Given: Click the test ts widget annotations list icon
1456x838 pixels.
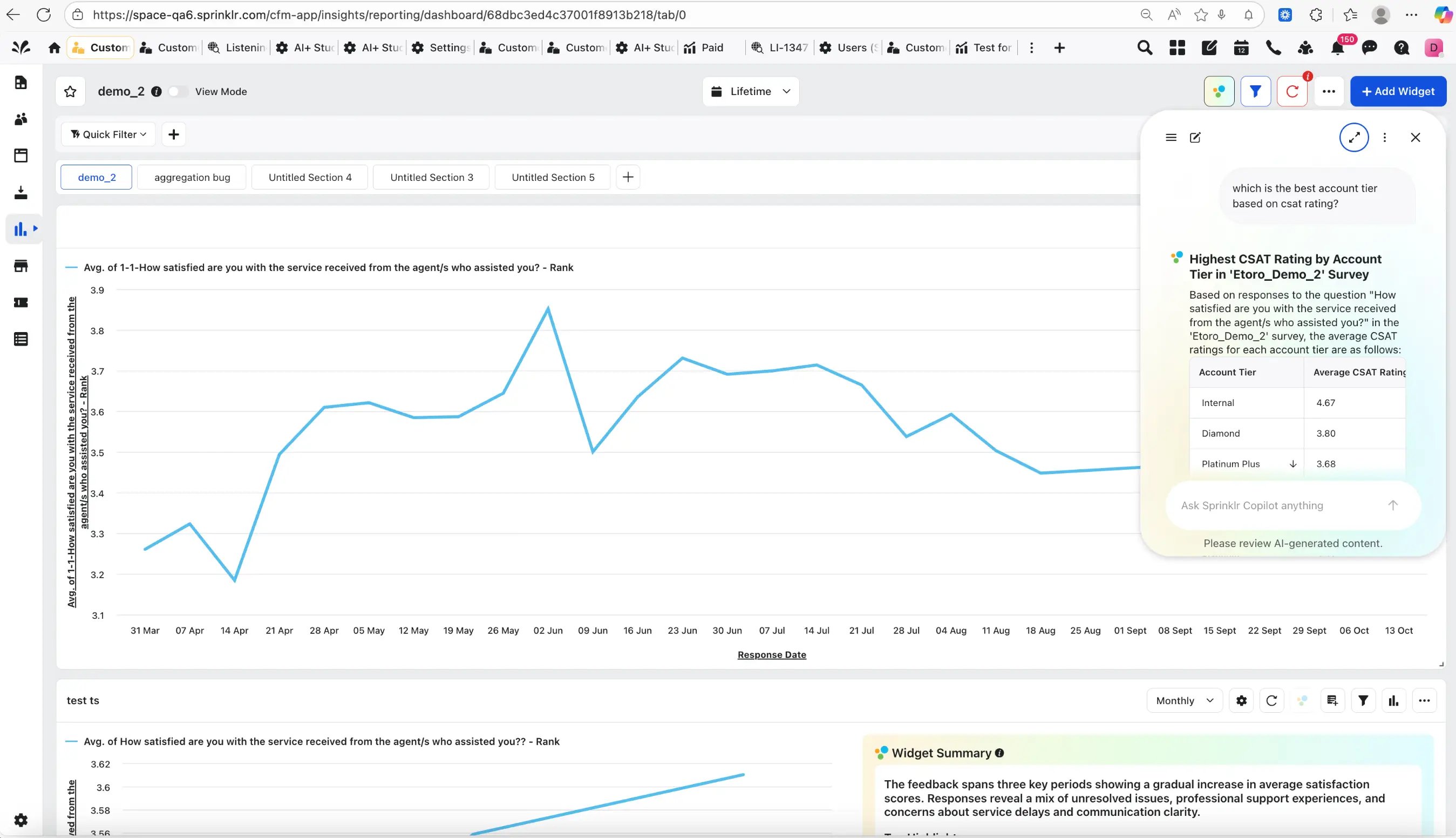Looking at the screenshot, I should 1333,701.
